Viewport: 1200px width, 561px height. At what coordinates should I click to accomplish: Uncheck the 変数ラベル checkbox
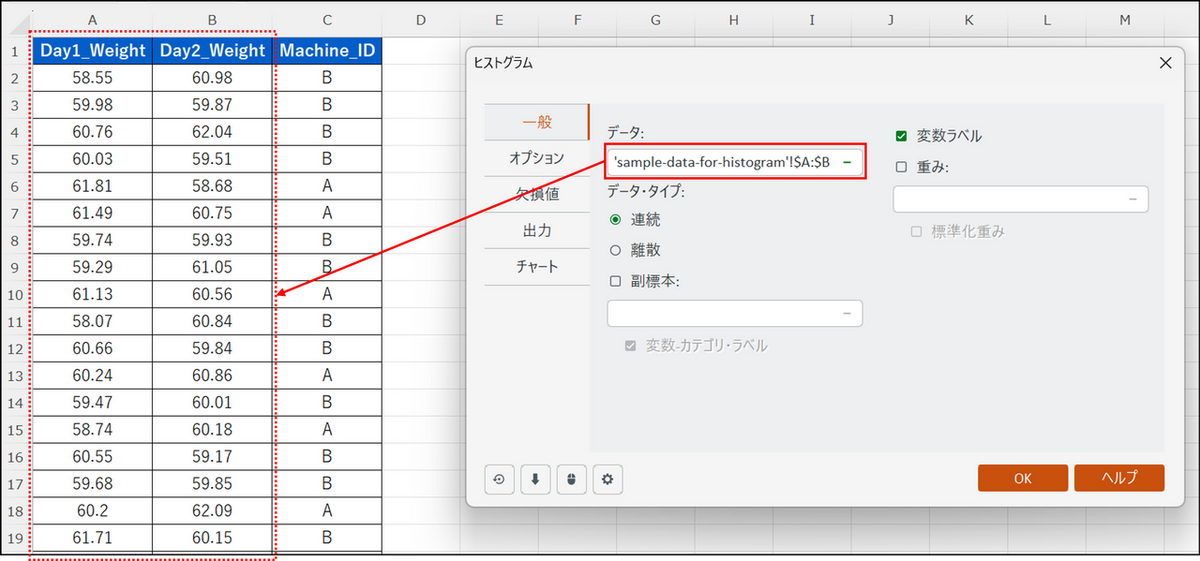pos(901,136)
